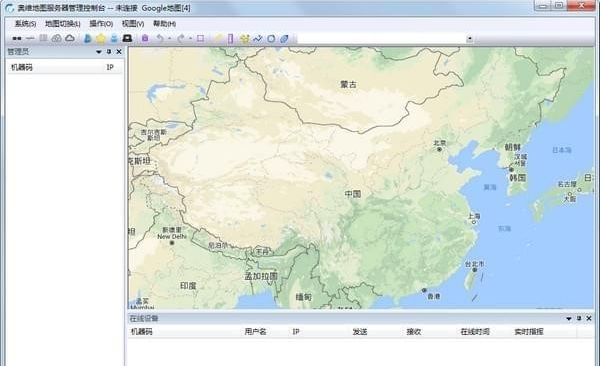Click the blue figure icon left of the star
This screenshot has height=366, width=601.
(88, 38)
